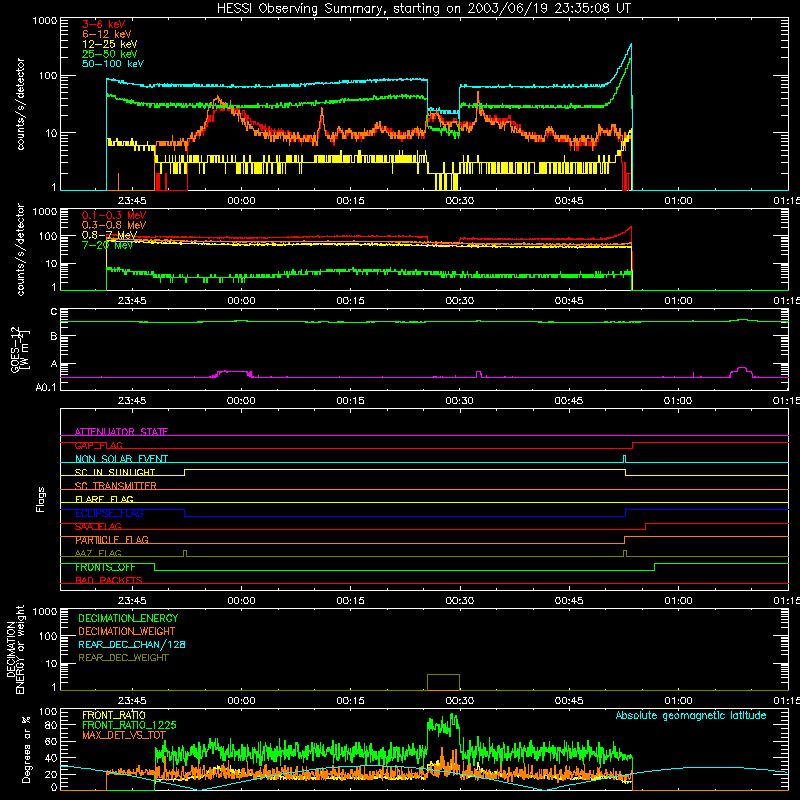Screen dimensions: 800x800
Task: Click the DECIMATION ENERGY or weight axis title
Action: tap(15, 649)
